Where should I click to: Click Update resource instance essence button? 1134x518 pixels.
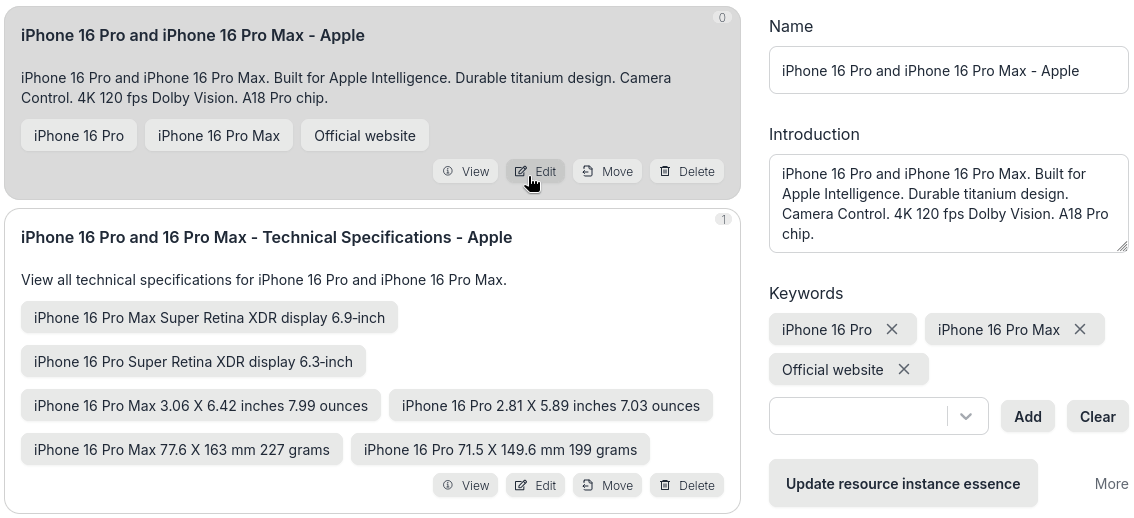[903, 484]
